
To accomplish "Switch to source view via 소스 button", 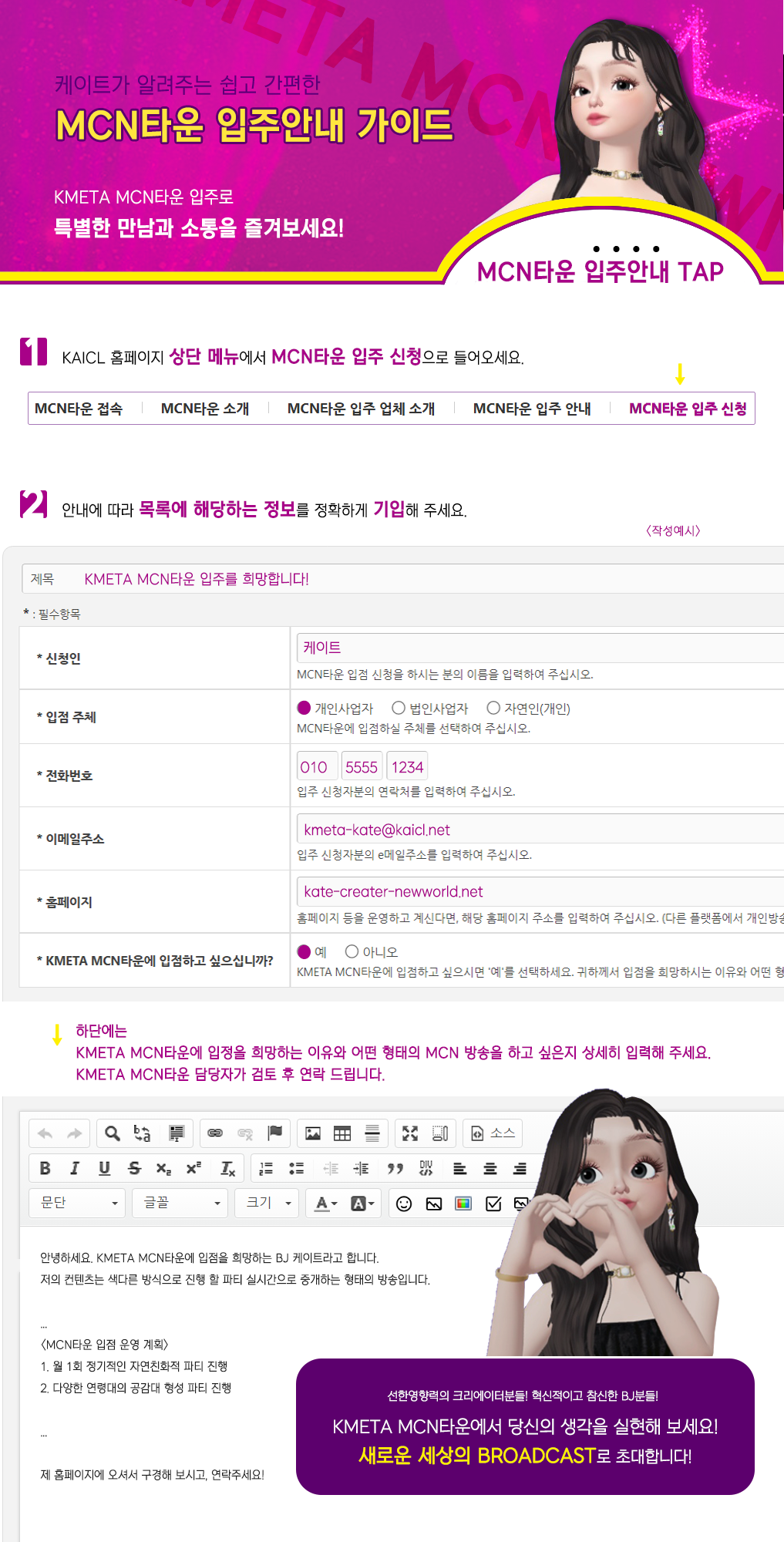I will click(493, 1133).
